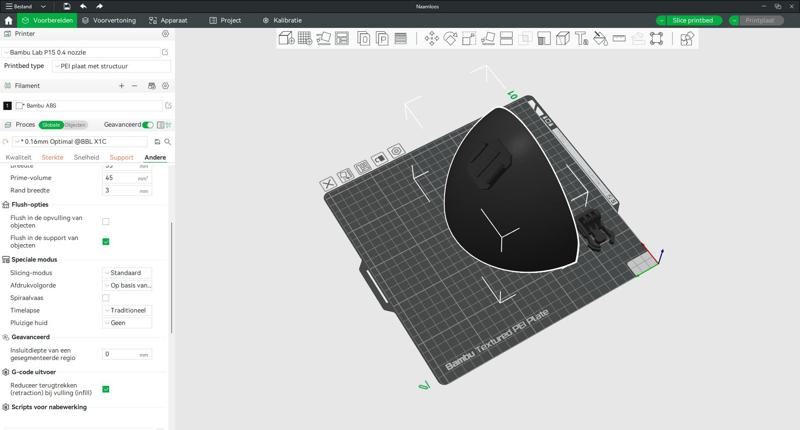Click the Redo arrow
The image size is (800, 430).
99,6
